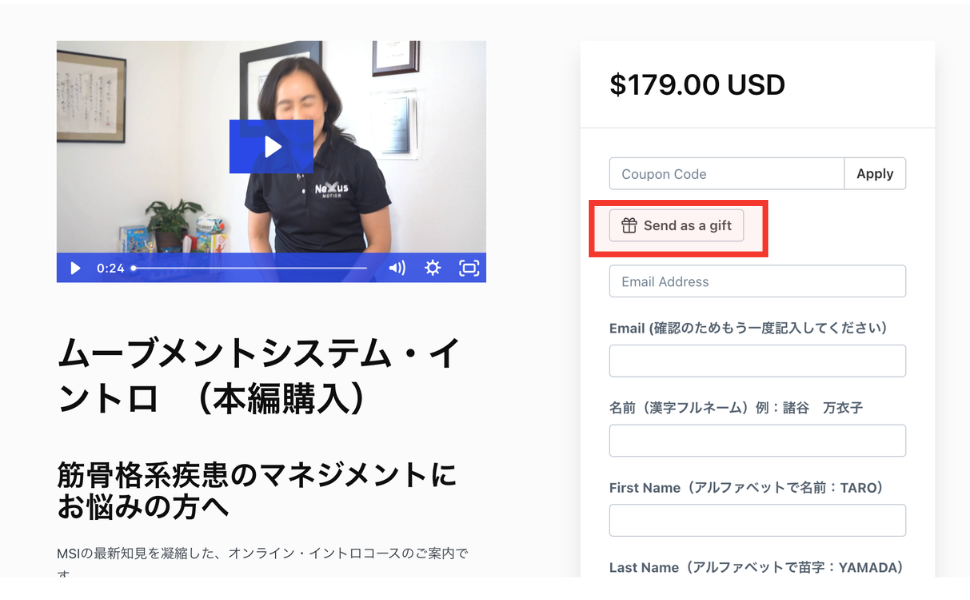Screen dimensions: 970x600
Task: Click the First Name input field
Action: (757, 520)
